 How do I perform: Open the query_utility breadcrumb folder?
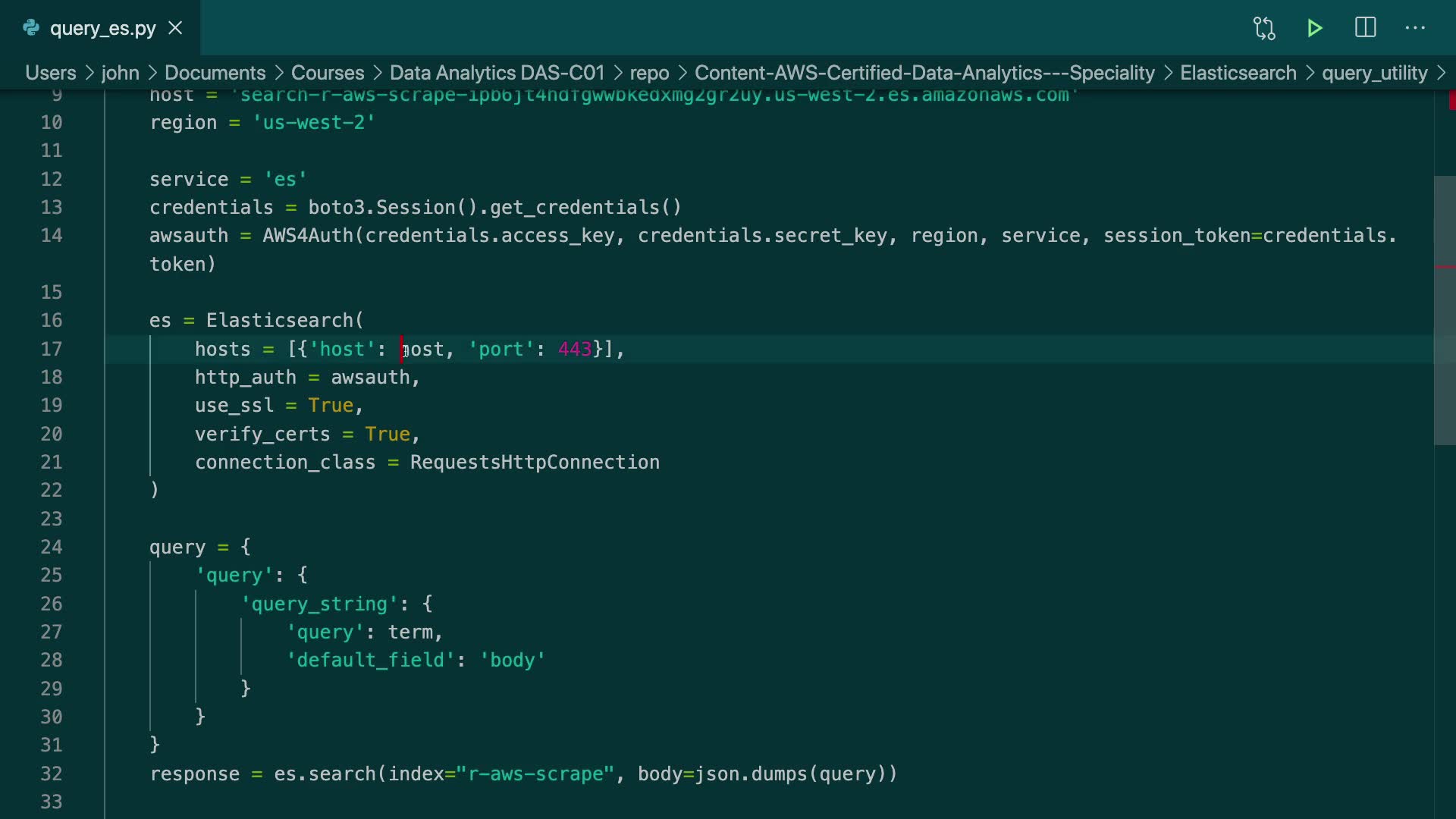[x=1374, y=73]
